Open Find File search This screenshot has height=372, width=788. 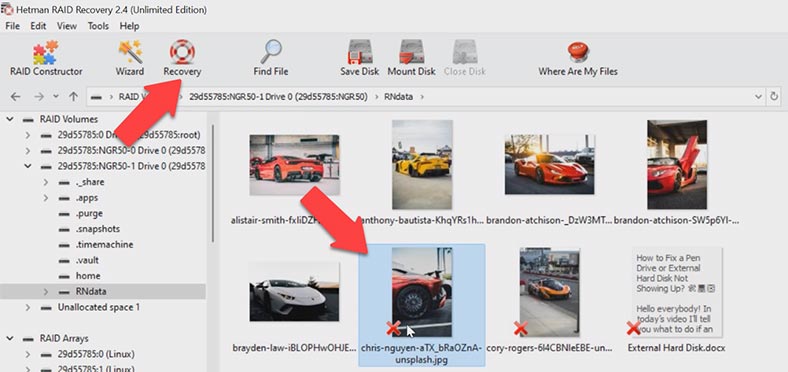271,58
